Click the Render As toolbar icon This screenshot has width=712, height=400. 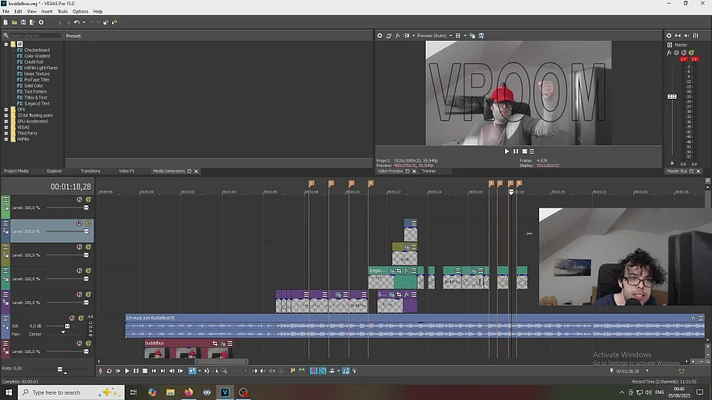coord(32,22)
